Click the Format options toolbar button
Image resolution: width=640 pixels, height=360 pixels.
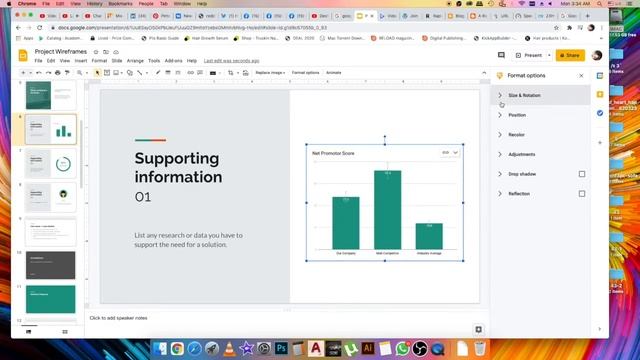[x=305, y=73]
